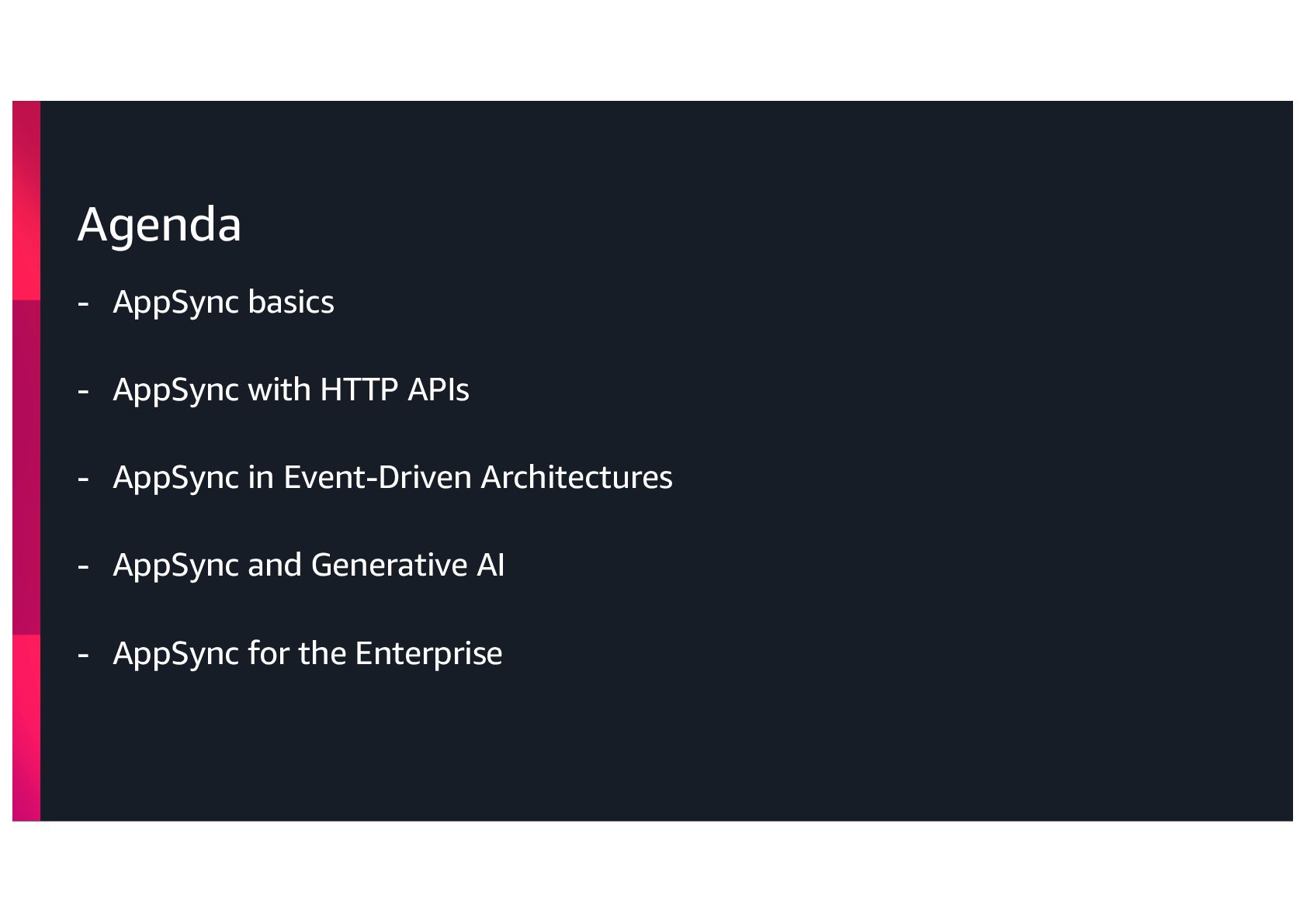
Task: Click dash bullet before HTTP APIs item
Action: (83, 391)
